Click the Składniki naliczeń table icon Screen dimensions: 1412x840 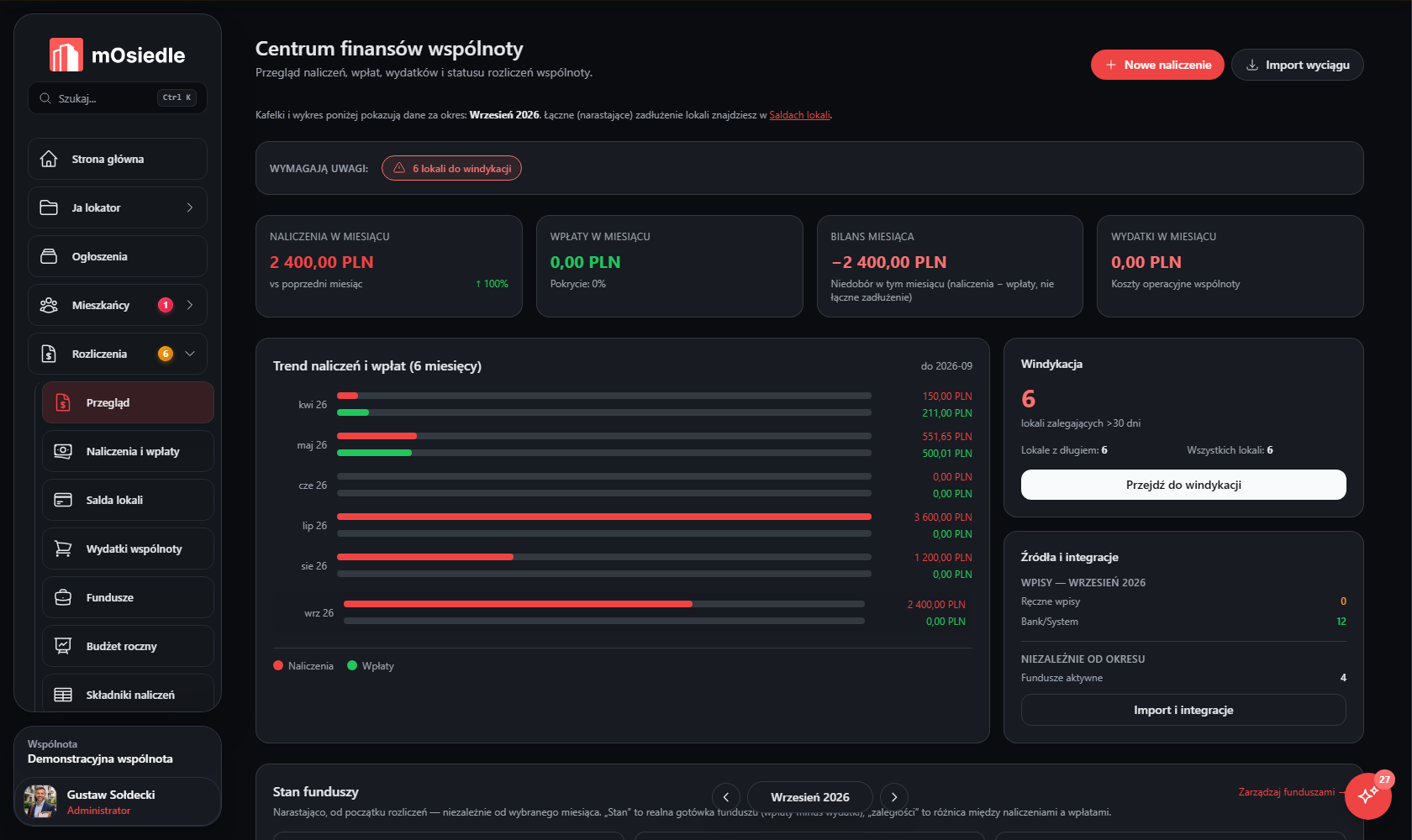pos(63,695)
